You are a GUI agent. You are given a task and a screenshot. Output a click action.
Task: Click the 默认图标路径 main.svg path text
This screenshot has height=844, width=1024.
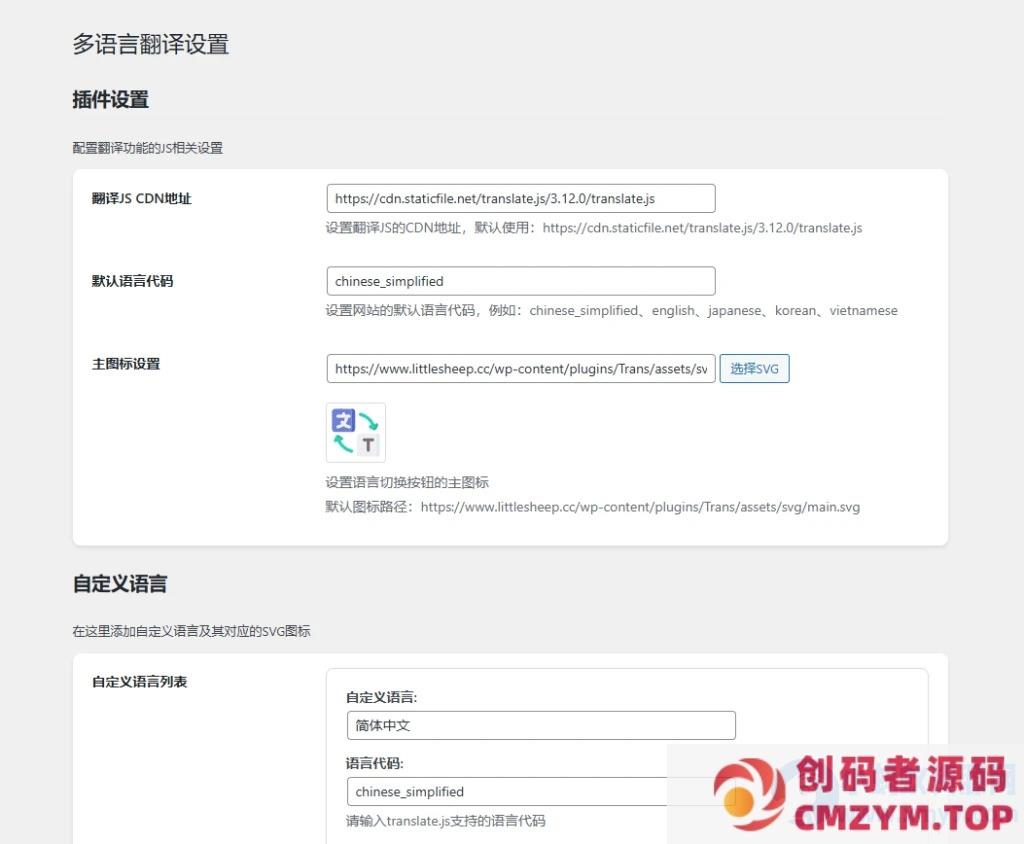tap(592, 507)
